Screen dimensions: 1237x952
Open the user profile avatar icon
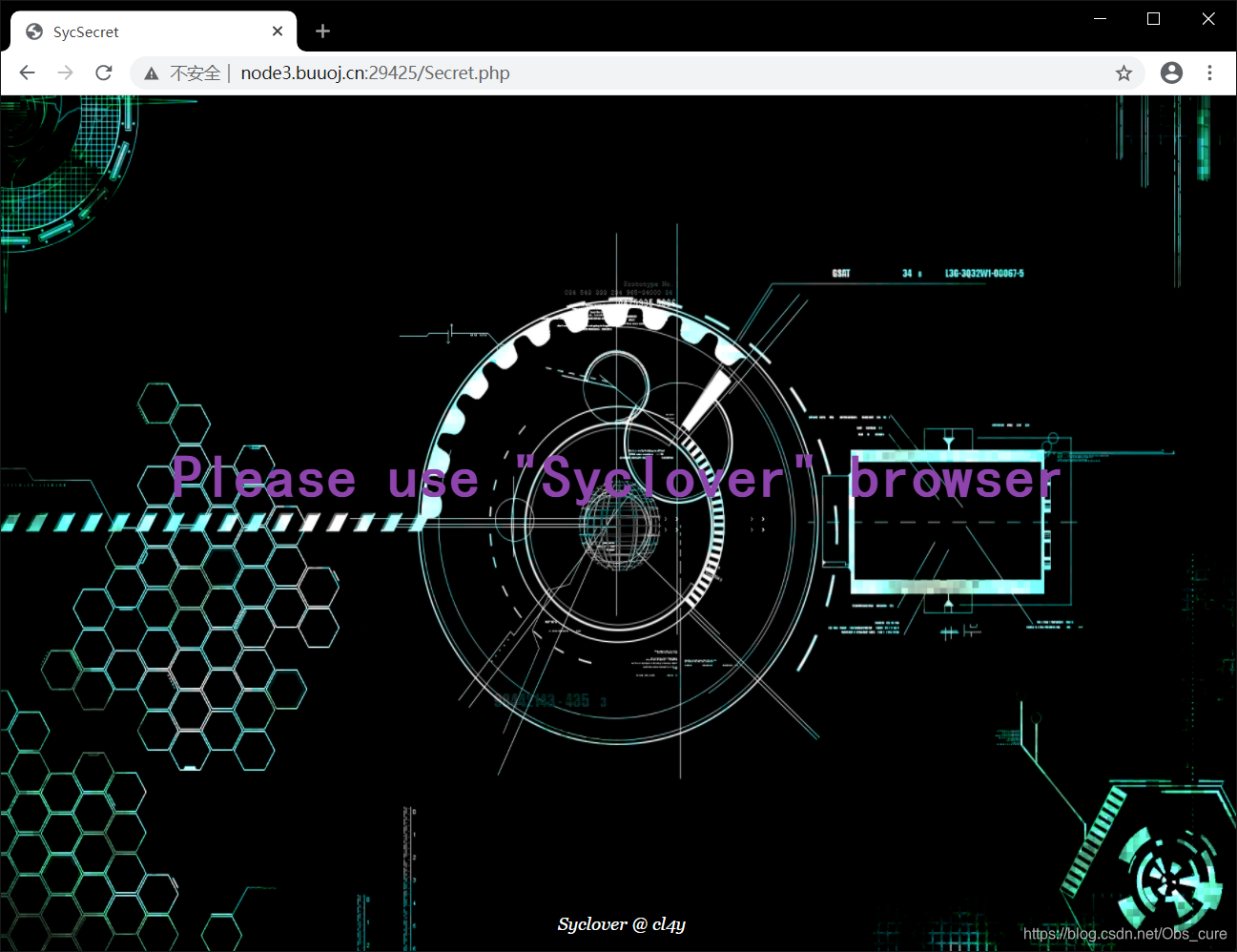1171,72
